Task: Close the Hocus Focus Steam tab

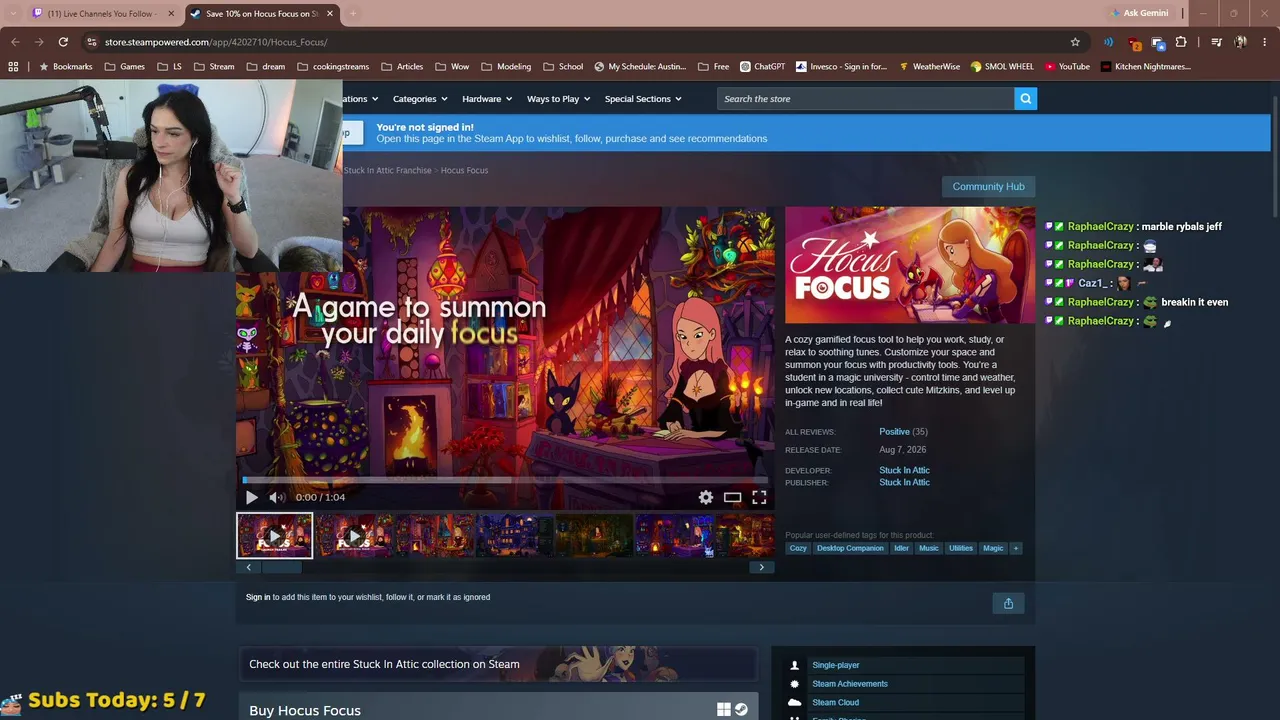Action: pyautogui.click(x=330, y=14)
